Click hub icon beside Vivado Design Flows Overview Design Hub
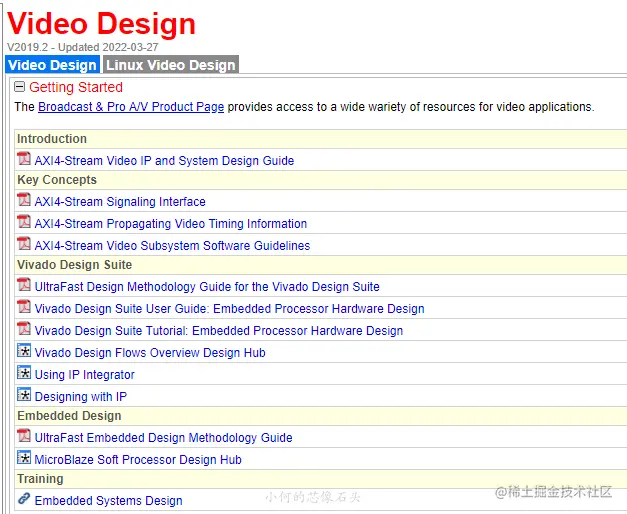This screenshot has height=514, width=627. click(x=24, y=351)
